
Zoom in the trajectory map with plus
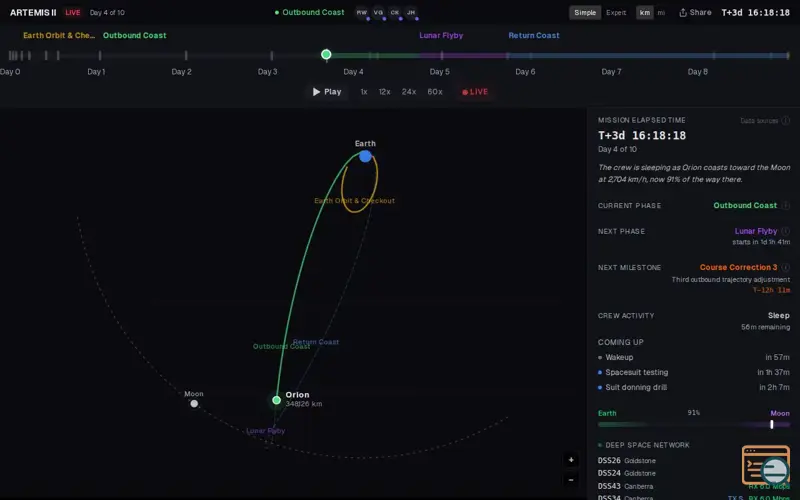571,460
